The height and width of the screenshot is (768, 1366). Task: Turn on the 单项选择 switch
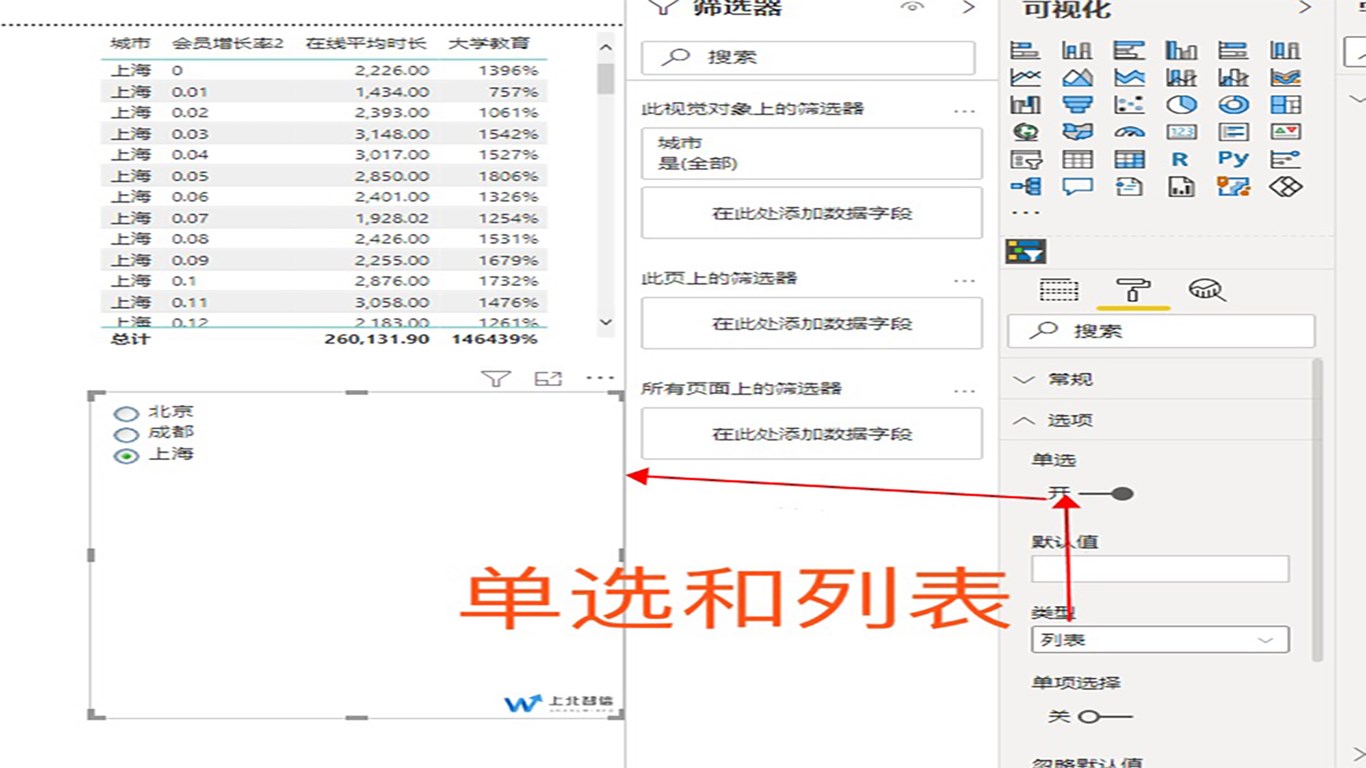pyautogui.click(x=1106, y=716)
